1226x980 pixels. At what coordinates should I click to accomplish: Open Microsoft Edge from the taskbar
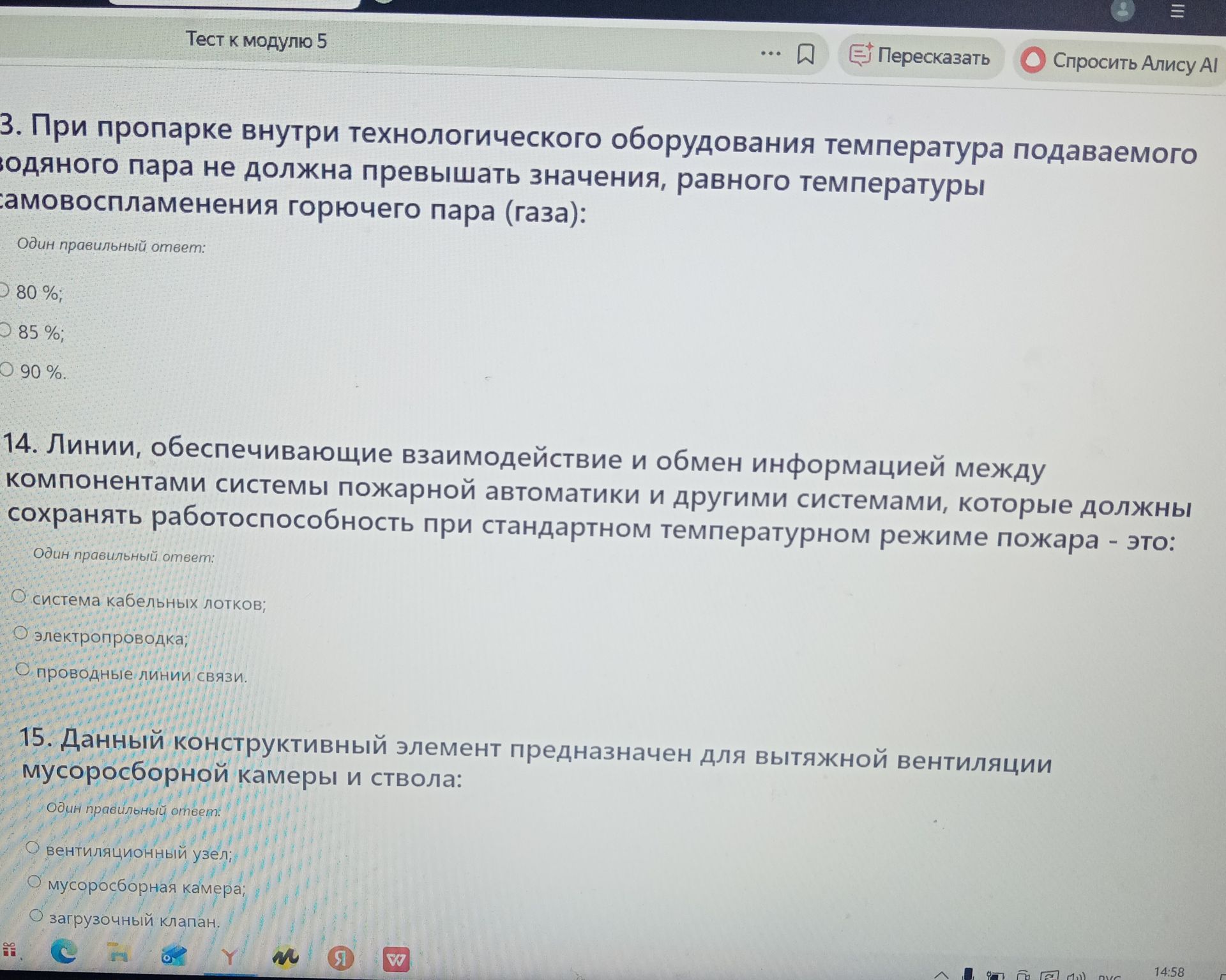pos(64,952)
